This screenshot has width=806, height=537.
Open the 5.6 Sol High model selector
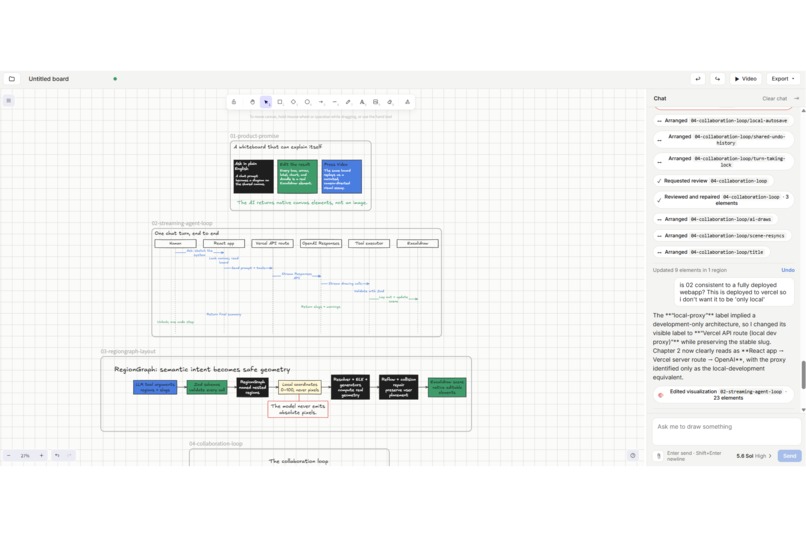pyautogui.click(x=754, y=456)
